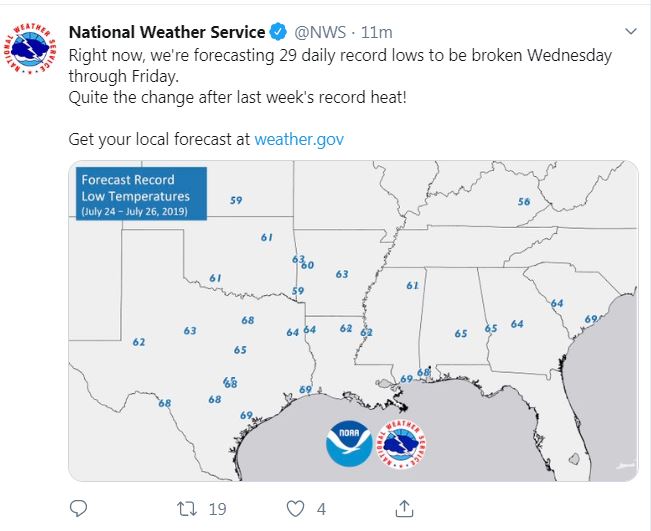Click the retweet arrows icon
The width and height of the screenshot is (651, 531).
click(186, 509)
